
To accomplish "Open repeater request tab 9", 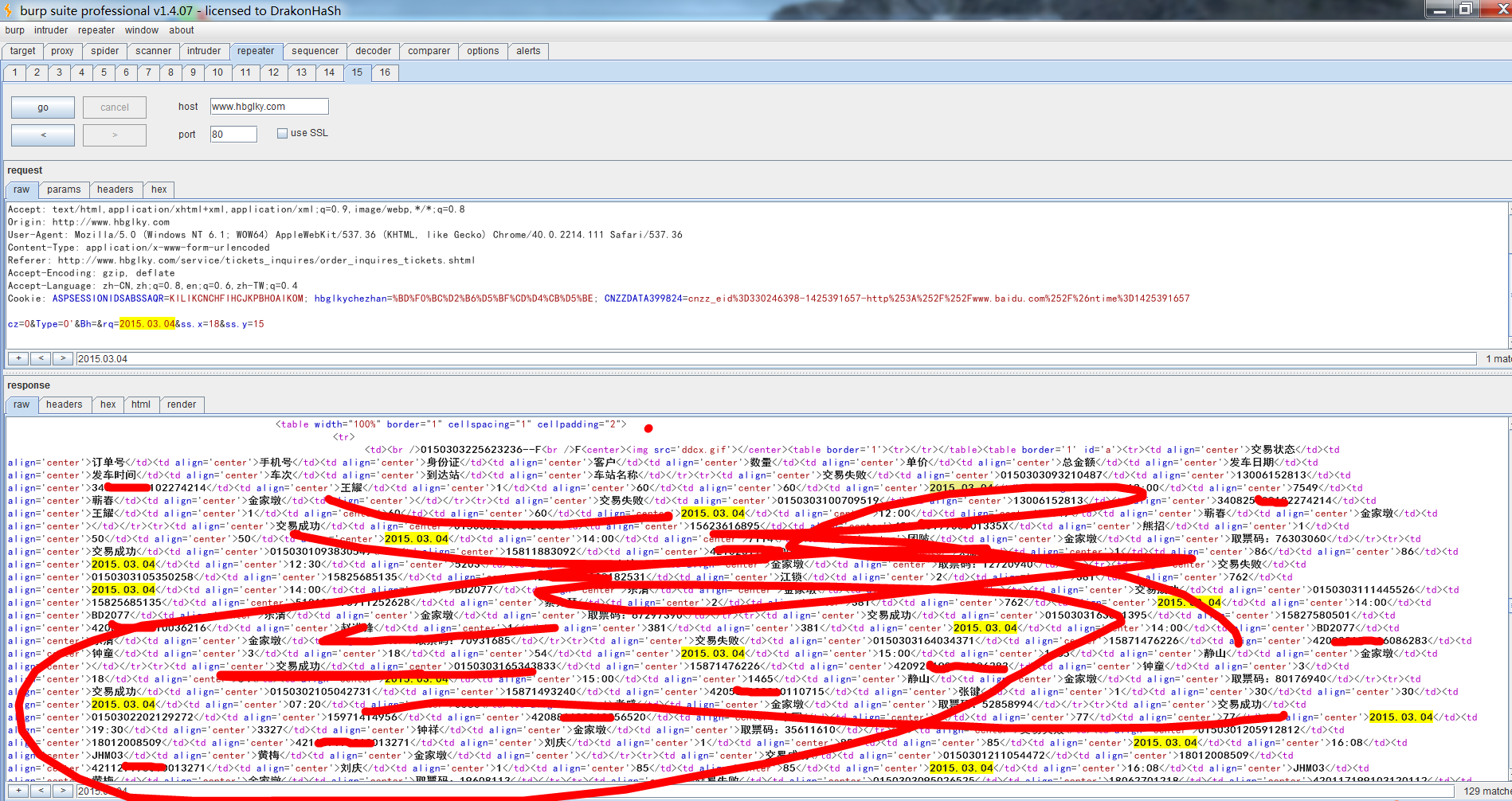I will [193, 72].
